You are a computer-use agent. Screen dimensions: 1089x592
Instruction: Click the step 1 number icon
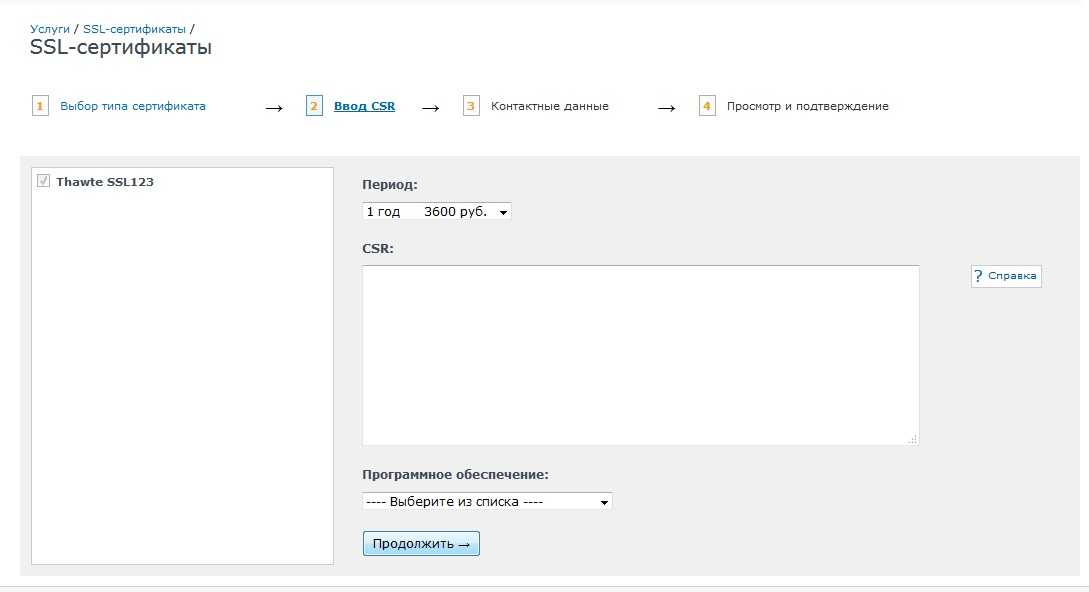pyautogui.click(x=40, y=106)
